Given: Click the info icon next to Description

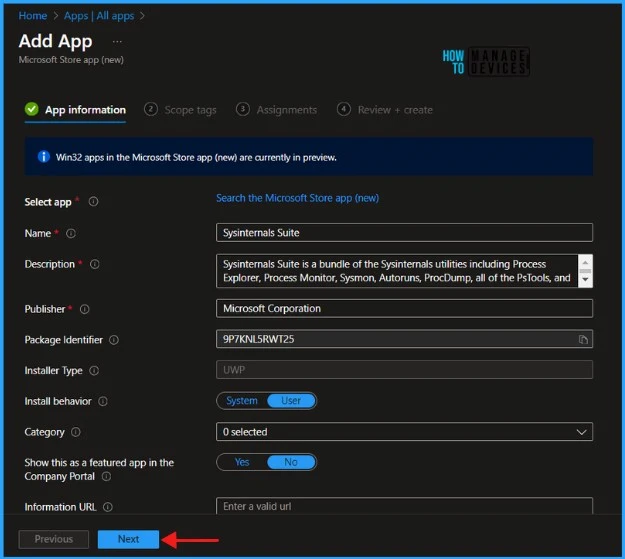Looking at the screenshot, I should click(95, 264).
